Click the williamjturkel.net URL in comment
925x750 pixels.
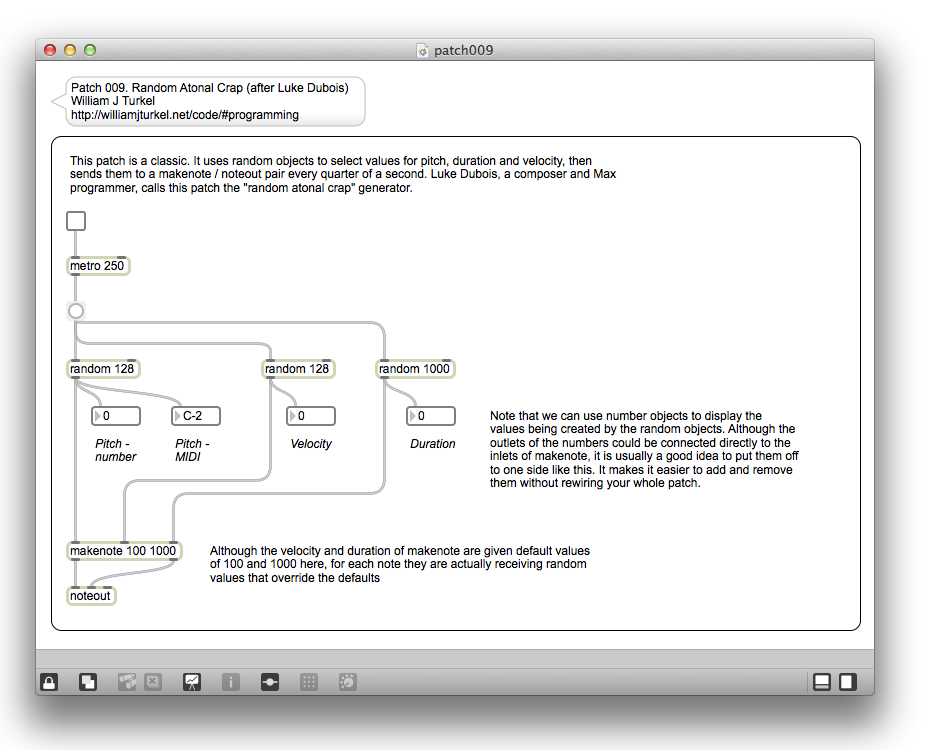point(184,115)
